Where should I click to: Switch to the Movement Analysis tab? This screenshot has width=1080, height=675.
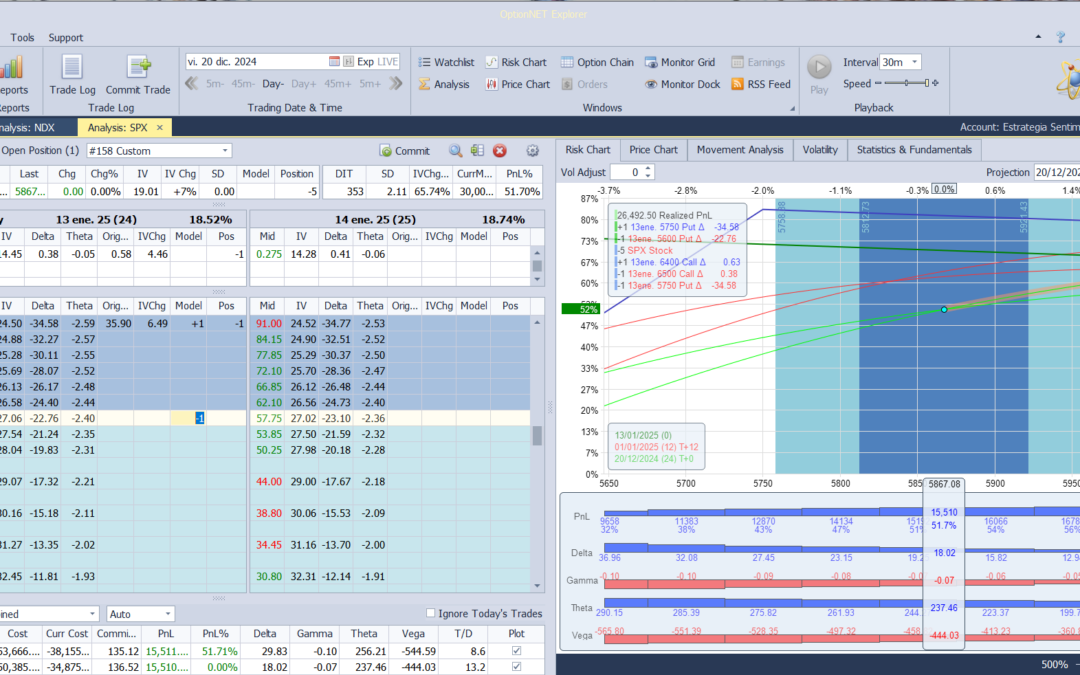pyautogui.click(x=740, y=149)
